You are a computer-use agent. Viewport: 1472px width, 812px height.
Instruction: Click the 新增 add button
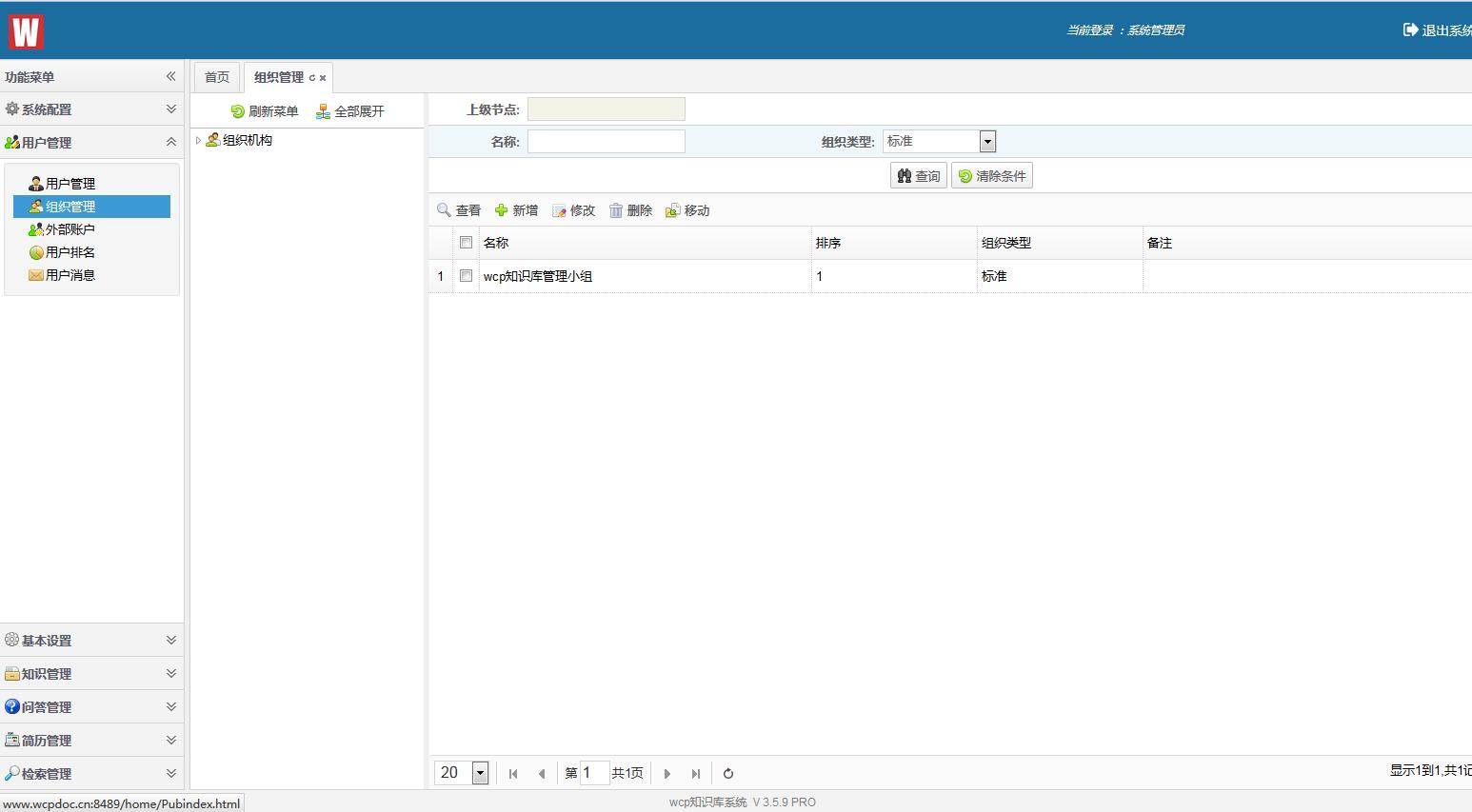point(516,210)
